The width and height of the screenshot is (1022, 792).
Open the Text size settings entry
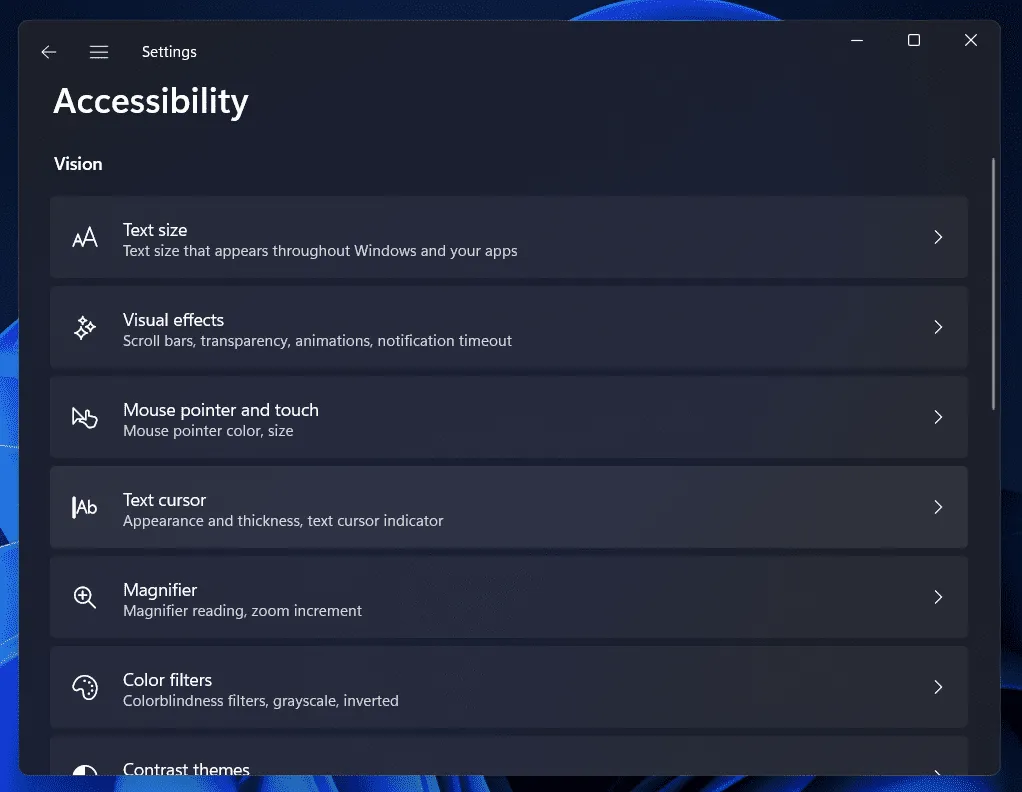(509, 237)
